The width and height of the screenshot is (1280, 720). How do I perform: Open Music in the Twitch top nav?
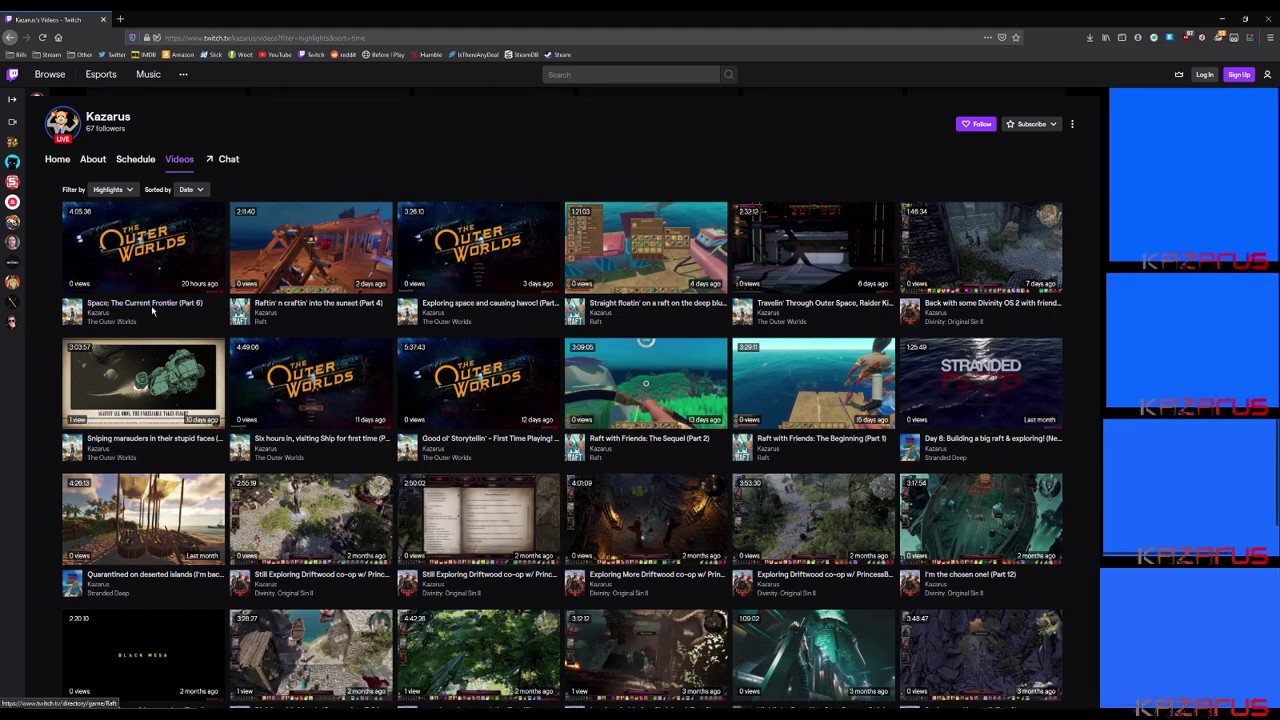click(148, 75)
